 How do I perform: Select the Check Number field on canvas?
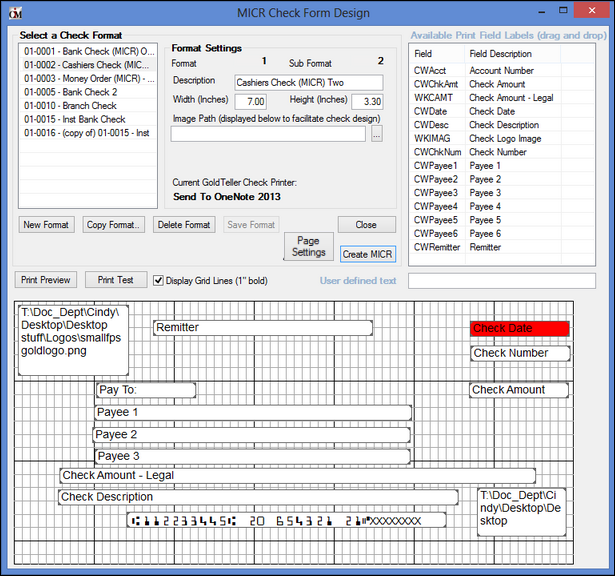[x=520, y=353]
